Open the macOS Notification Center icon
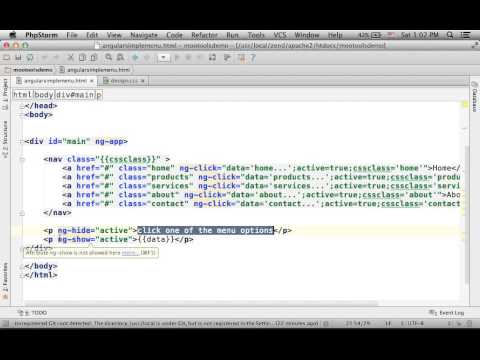Viewport: 480px width, 360px height. tap(465, 35)
